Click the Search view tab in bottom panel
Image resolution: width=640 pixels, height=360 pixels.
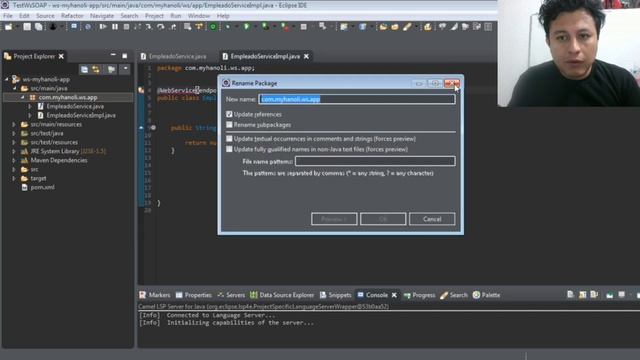tap(454, 295)
